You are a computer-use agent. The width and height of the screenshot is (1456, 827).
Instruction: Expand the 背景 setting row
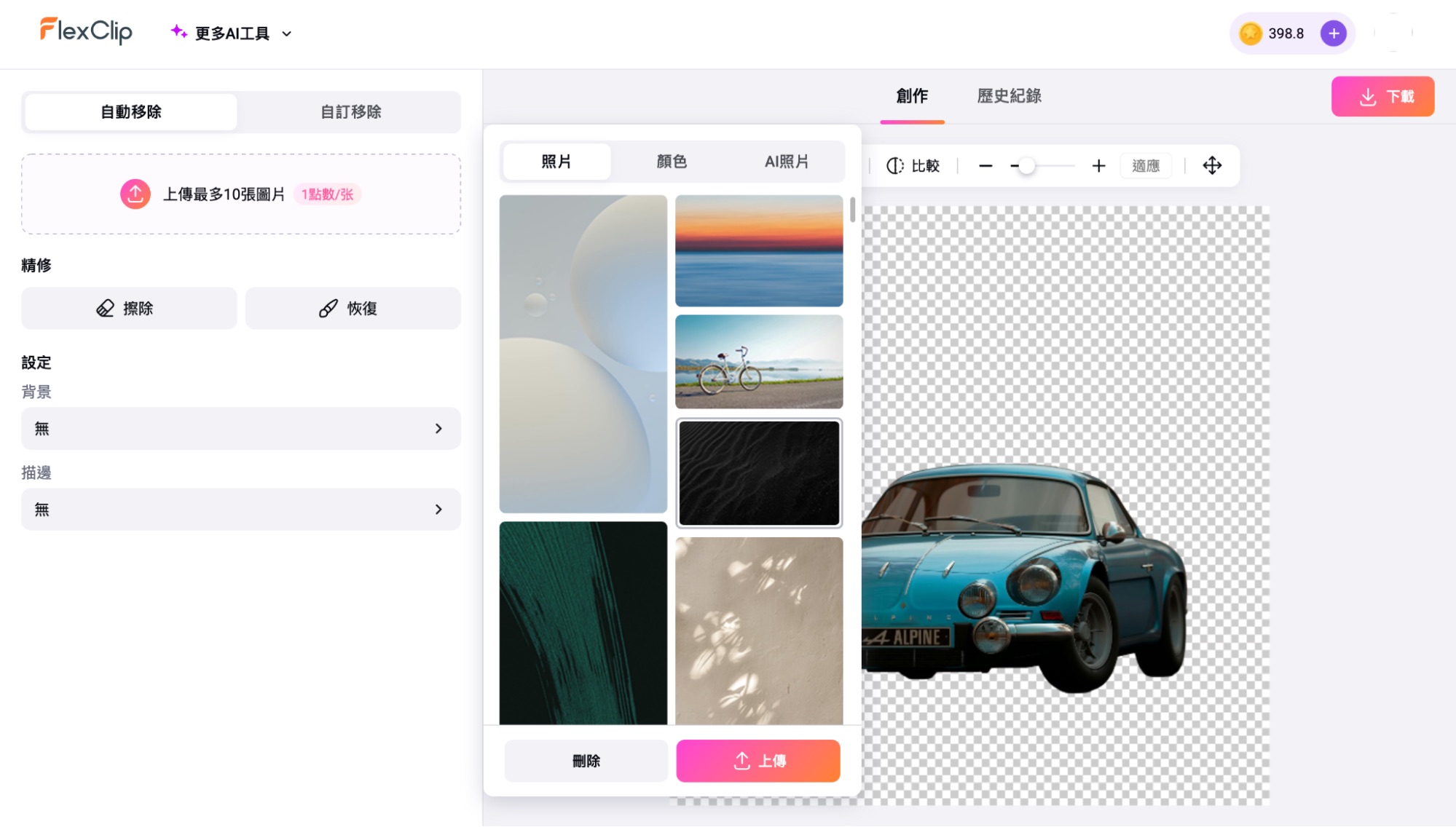pyautogui.click(x=241, y=429)
